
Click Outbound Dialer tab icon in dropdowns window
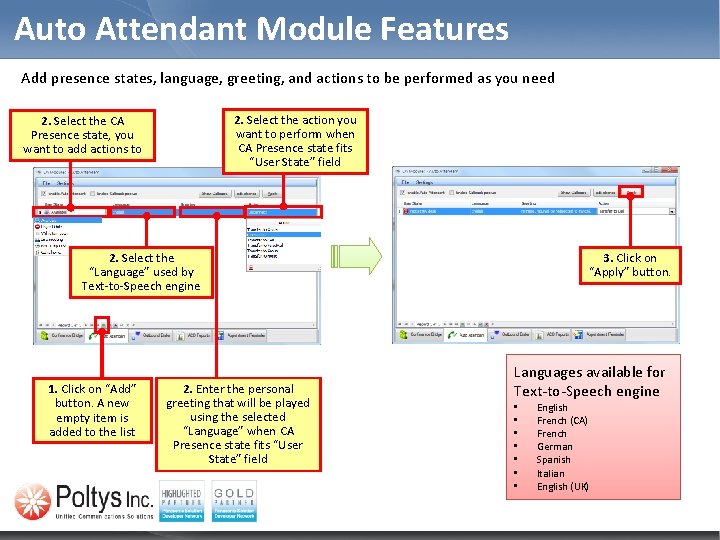[136, 336]
